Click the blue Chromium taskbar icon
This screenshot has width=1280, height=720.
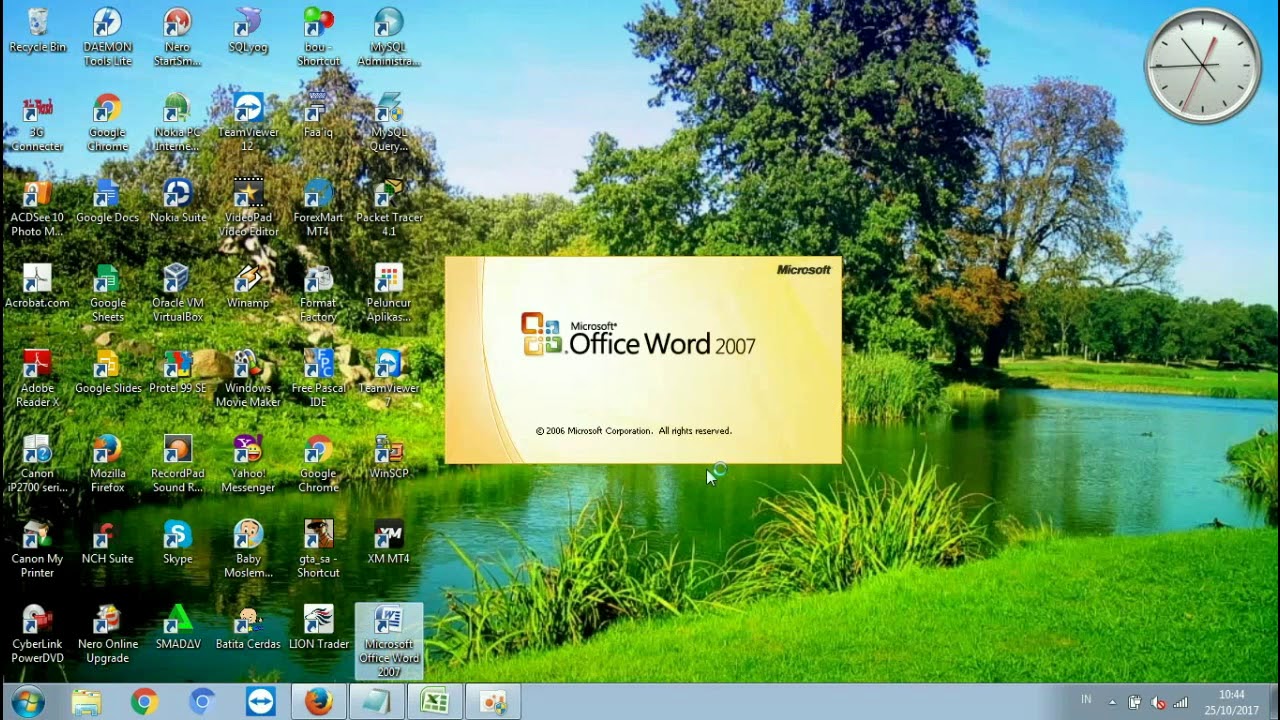(x=202, y=702)
